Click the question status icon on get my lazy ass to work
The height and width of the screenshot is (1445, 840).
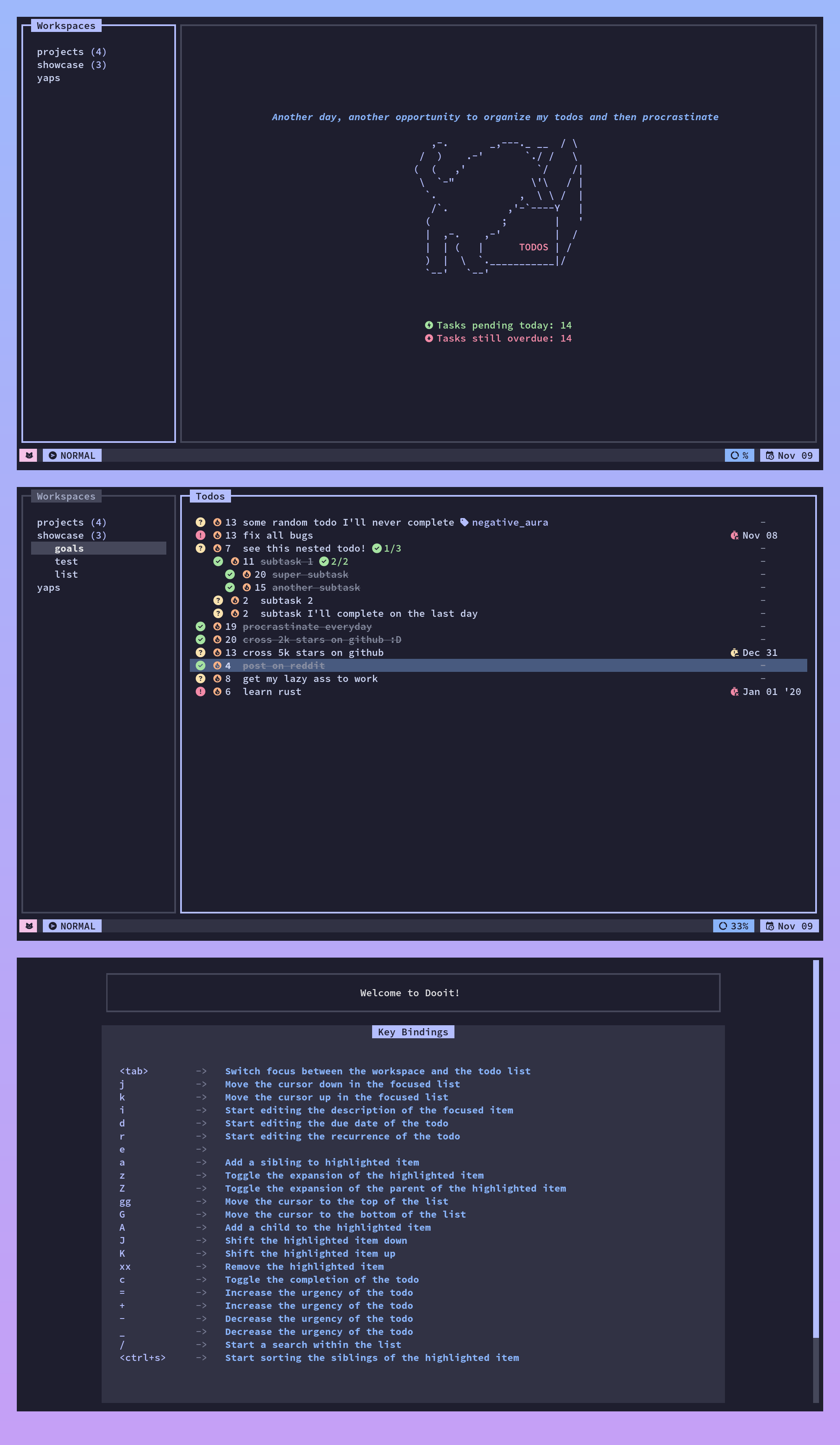pyautogui.click(x=200, y=678)
